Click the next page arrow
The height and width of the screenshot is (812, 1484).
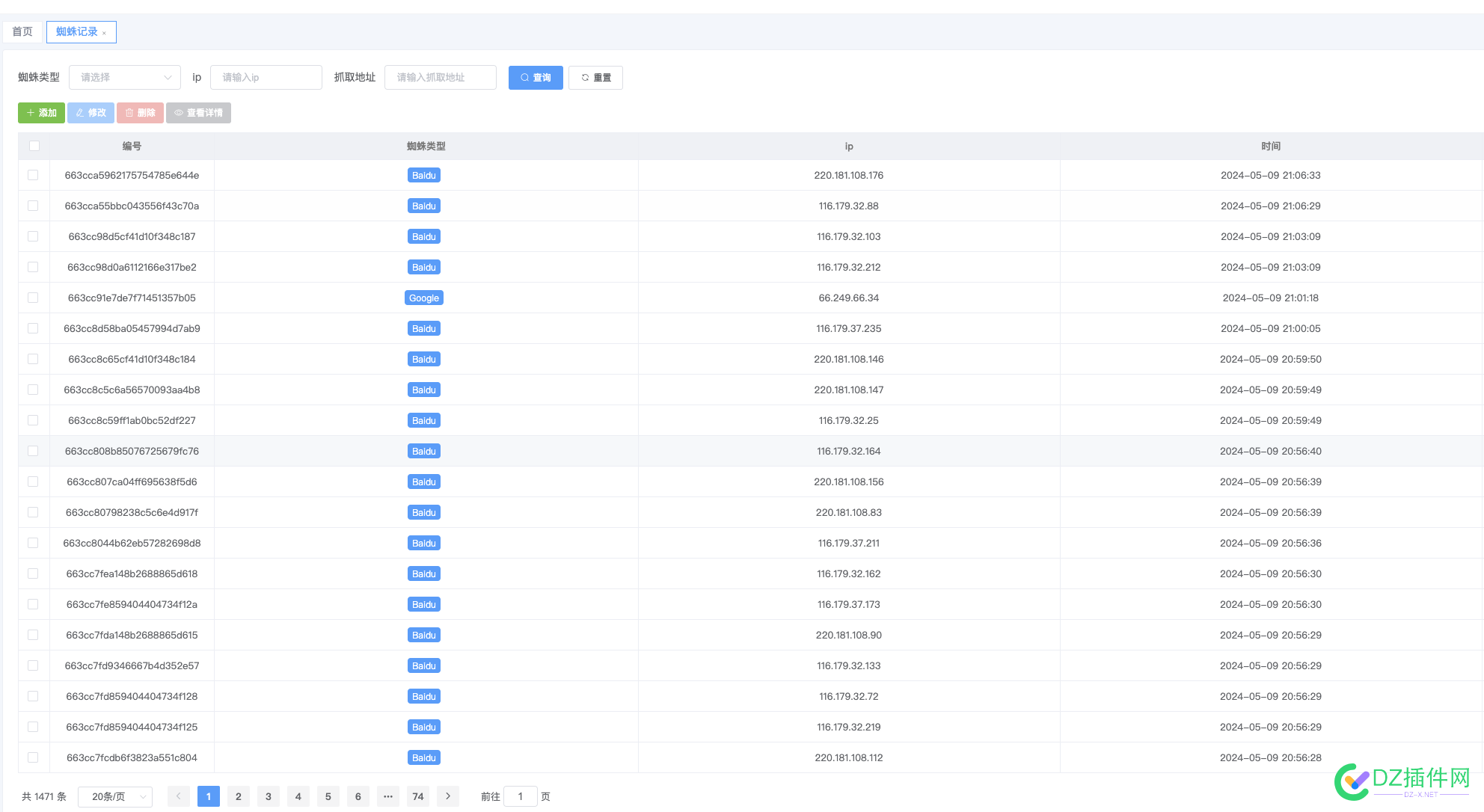coord(448,796)
